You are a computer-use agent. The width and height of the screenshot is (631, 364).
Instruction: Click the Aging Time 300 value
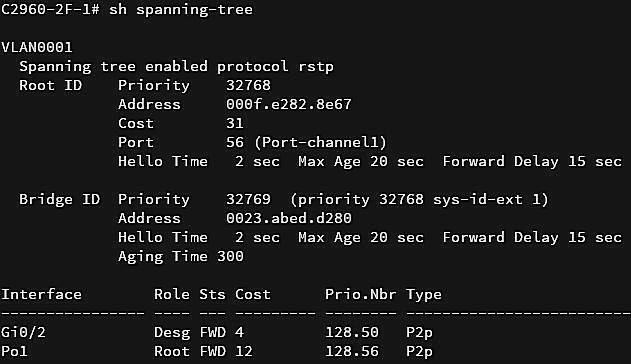pyautogui.click(x=230, y=257)
